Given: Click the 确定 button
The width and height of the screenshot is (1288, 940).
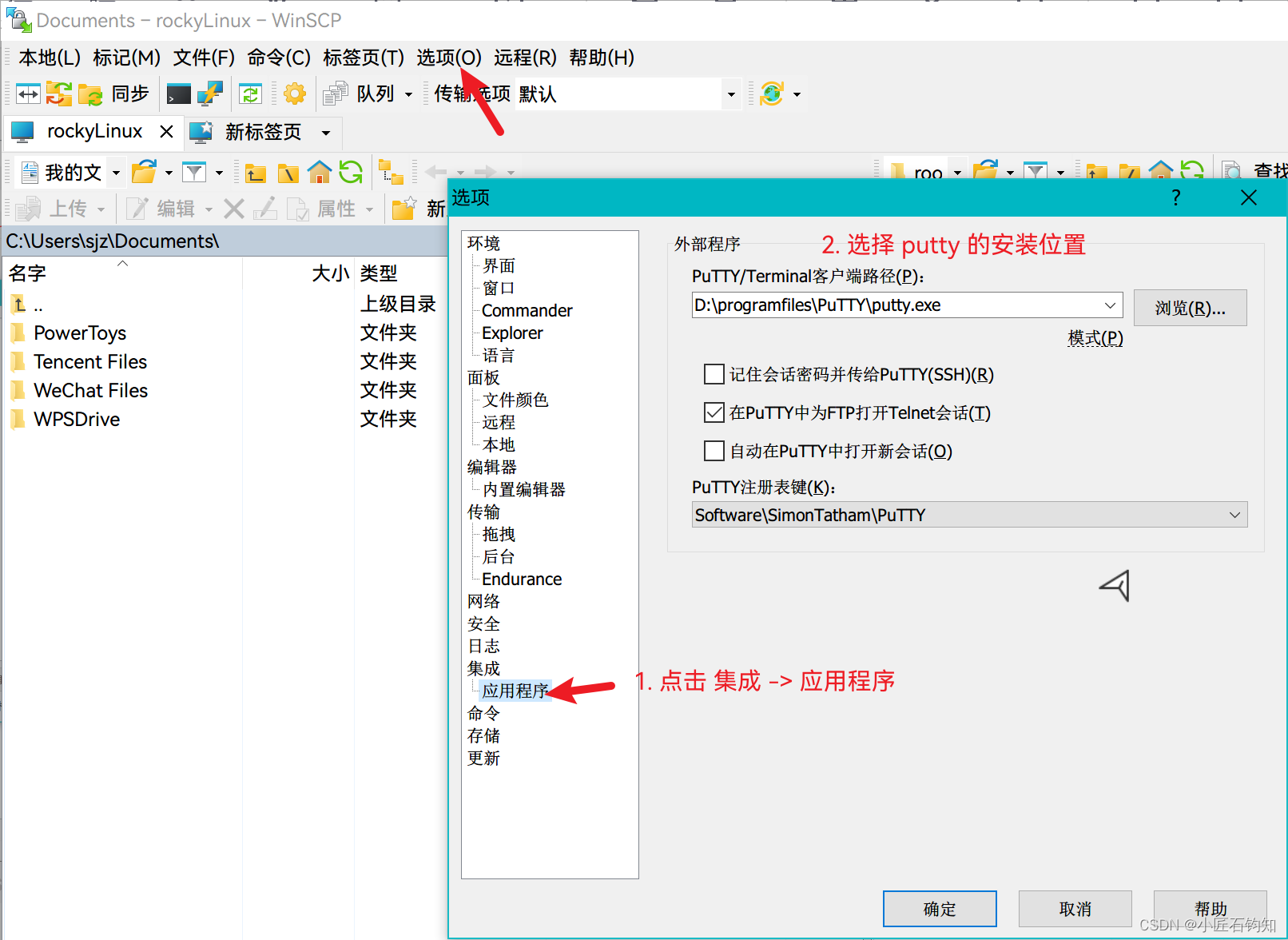Looking at the screenshot, I should (940, 909).
